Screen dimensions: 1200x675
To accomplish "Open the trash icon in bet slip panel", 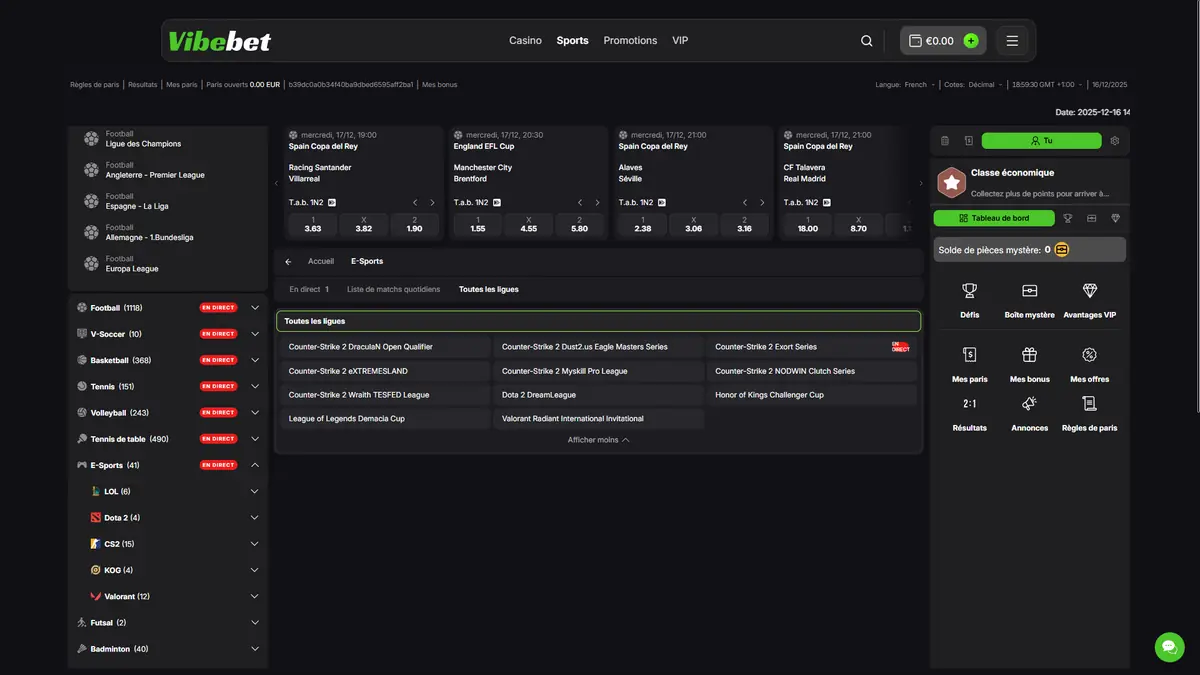I will (945, 141).
